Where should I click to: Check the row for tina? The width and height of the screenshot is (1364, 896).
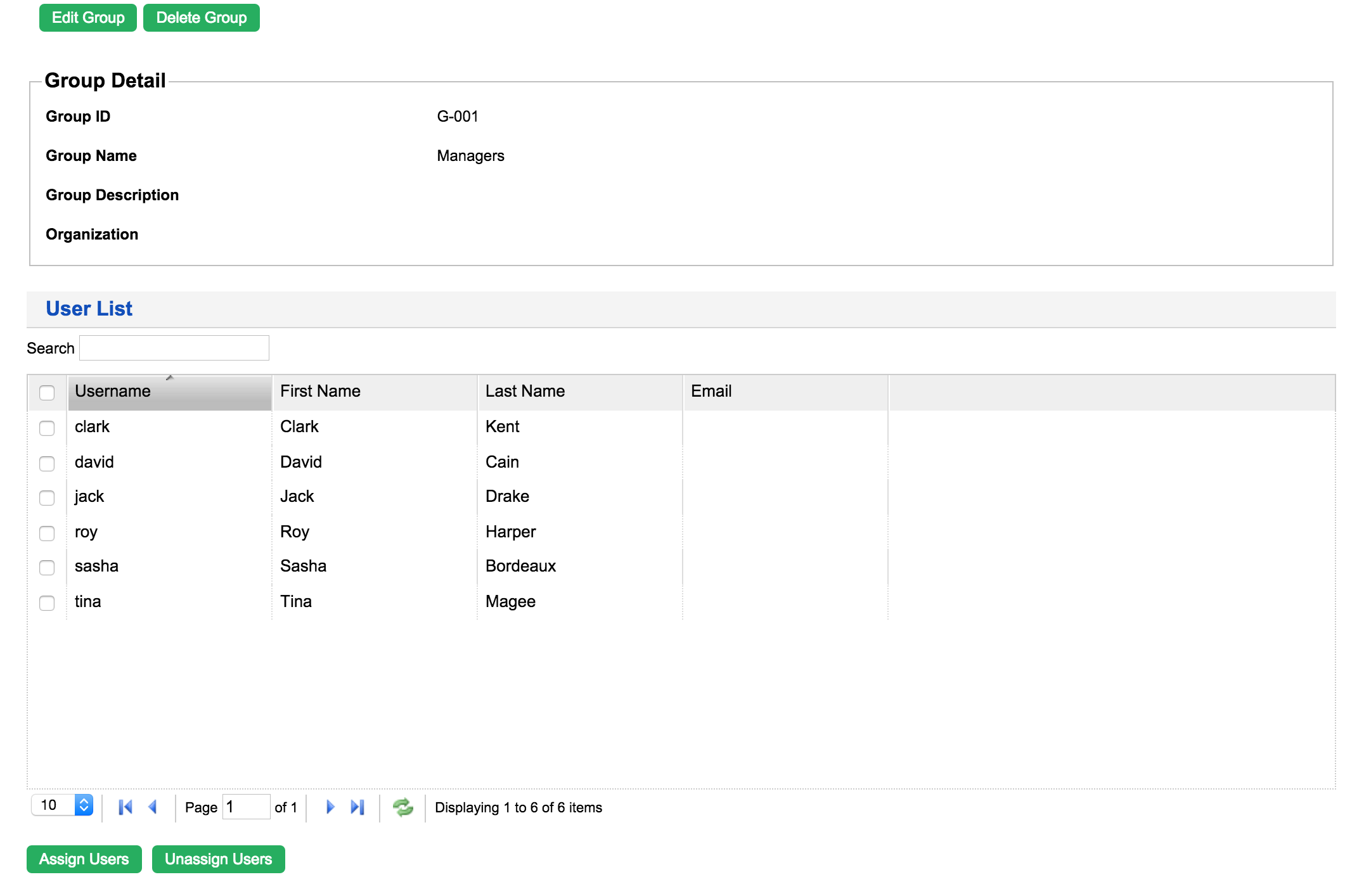click(47, 603)
